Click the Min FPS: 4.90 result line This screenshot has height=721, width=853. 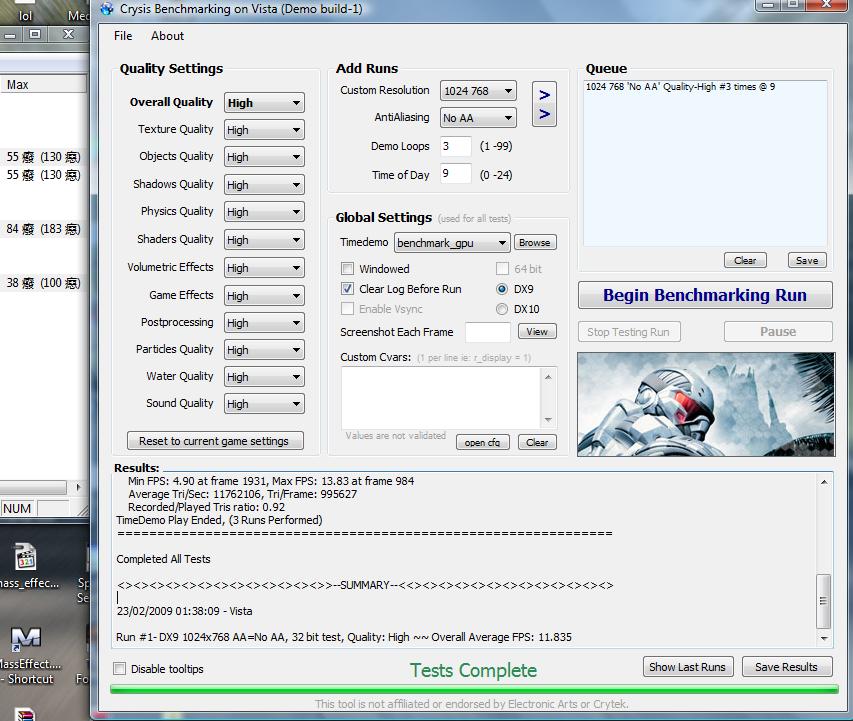click(x=271, y=481)
